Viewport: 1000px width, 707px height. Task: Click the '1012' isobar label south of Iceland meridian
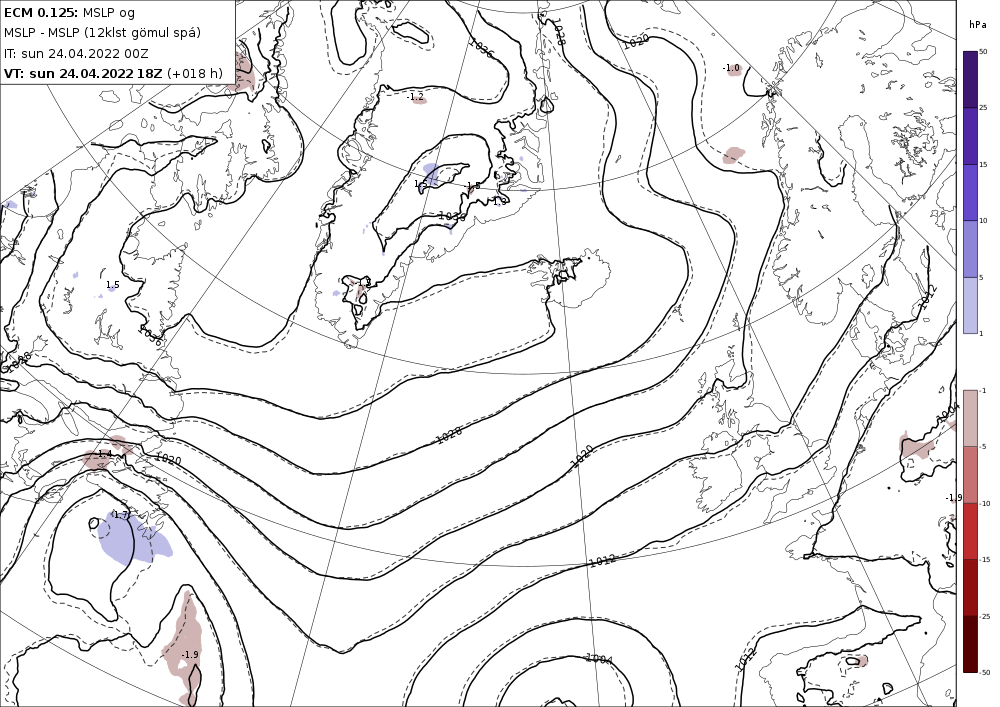[x=602, y=561]
